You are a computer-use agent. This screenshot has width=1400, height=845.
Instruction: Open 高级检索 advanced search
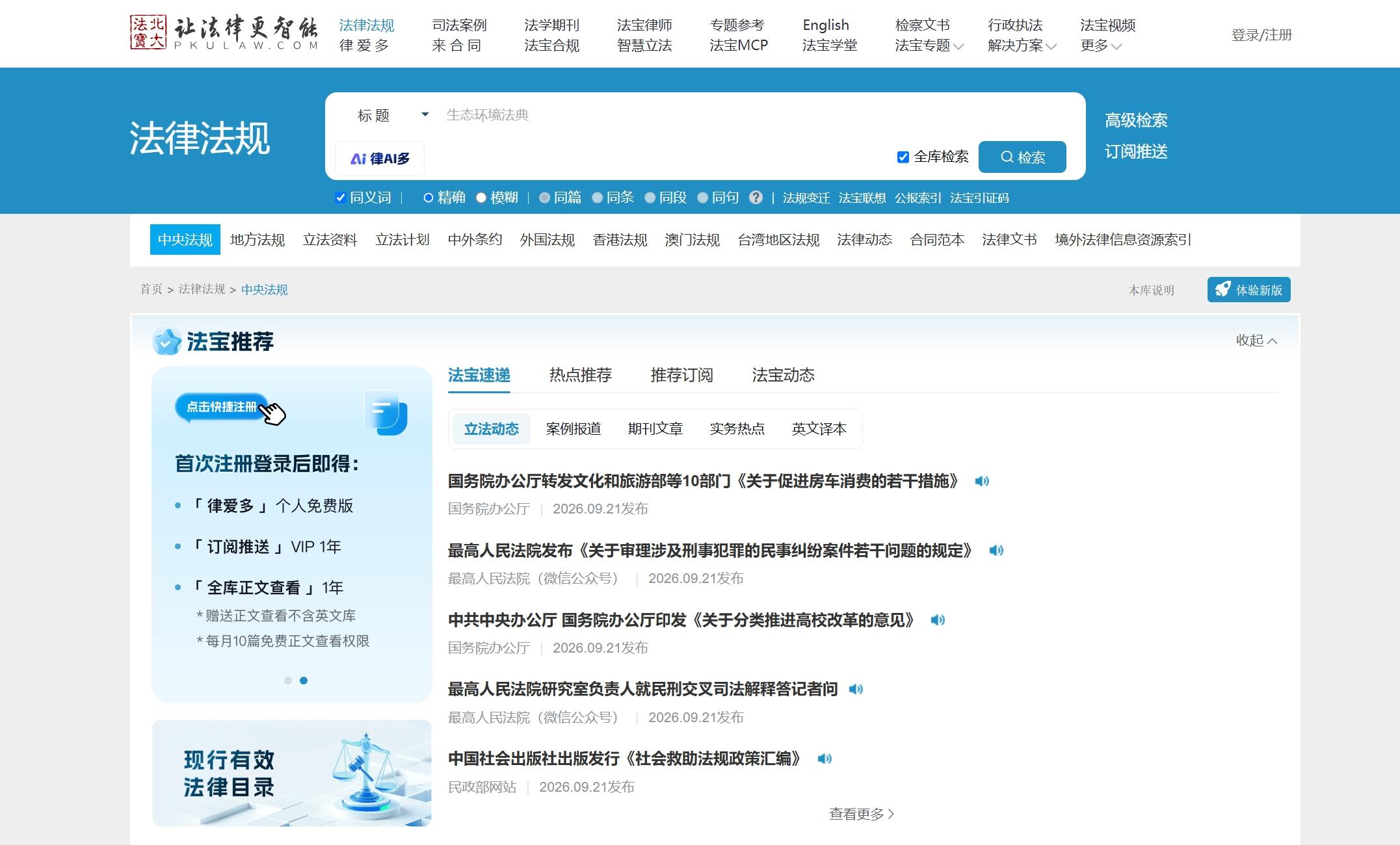1136,120
